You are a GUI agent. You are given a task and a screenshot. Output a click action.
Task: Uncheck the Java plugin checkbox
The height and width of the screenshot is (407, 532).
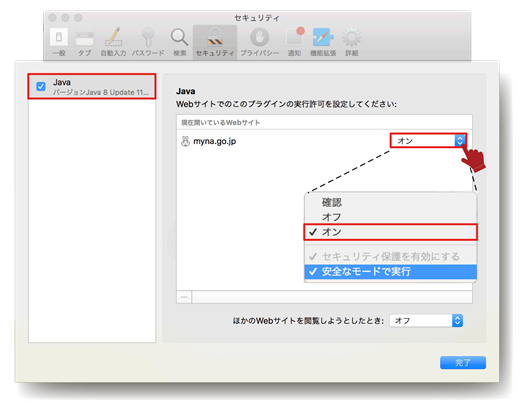[x=41, y=86]
